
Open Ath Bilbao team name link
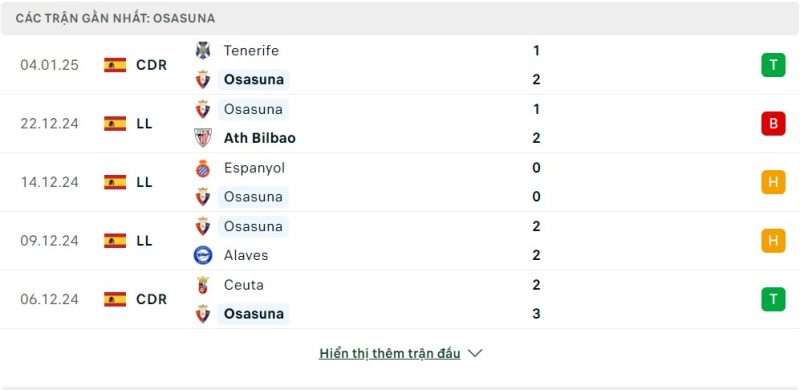click(x=260, y=138)
